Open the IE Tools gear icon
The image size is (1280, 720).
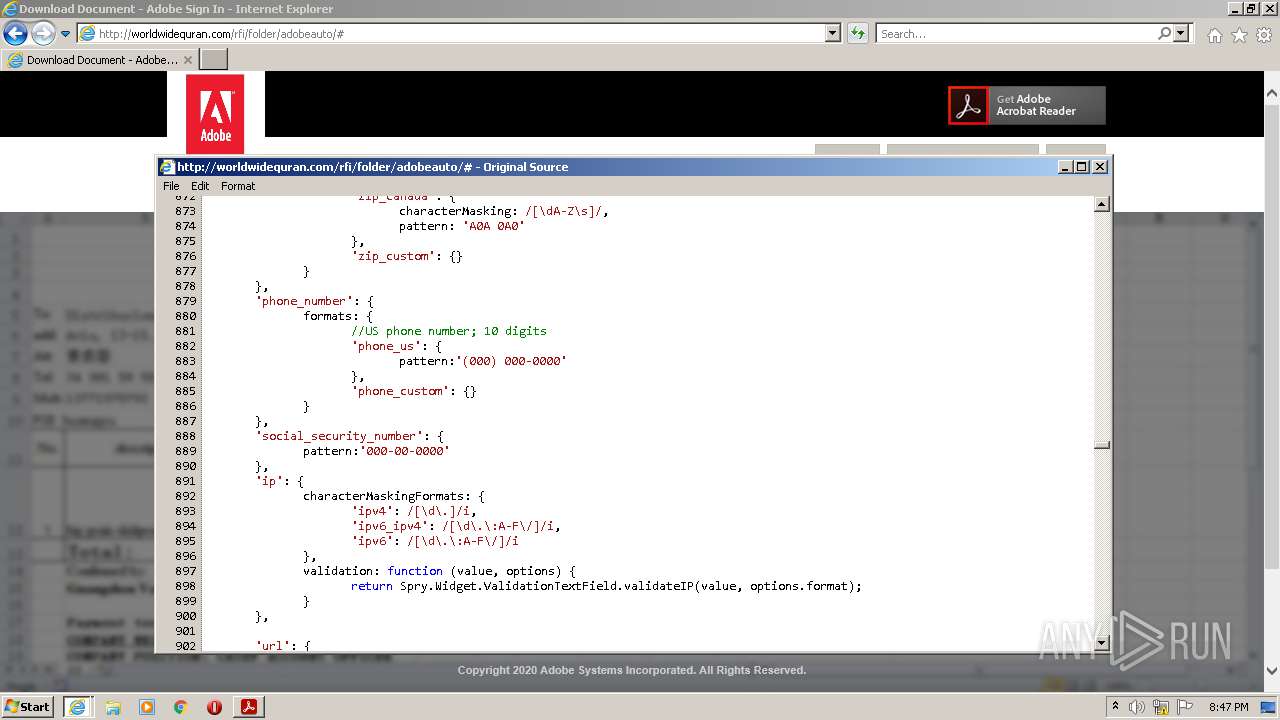pyautogui.click(x=1264, y=35)
